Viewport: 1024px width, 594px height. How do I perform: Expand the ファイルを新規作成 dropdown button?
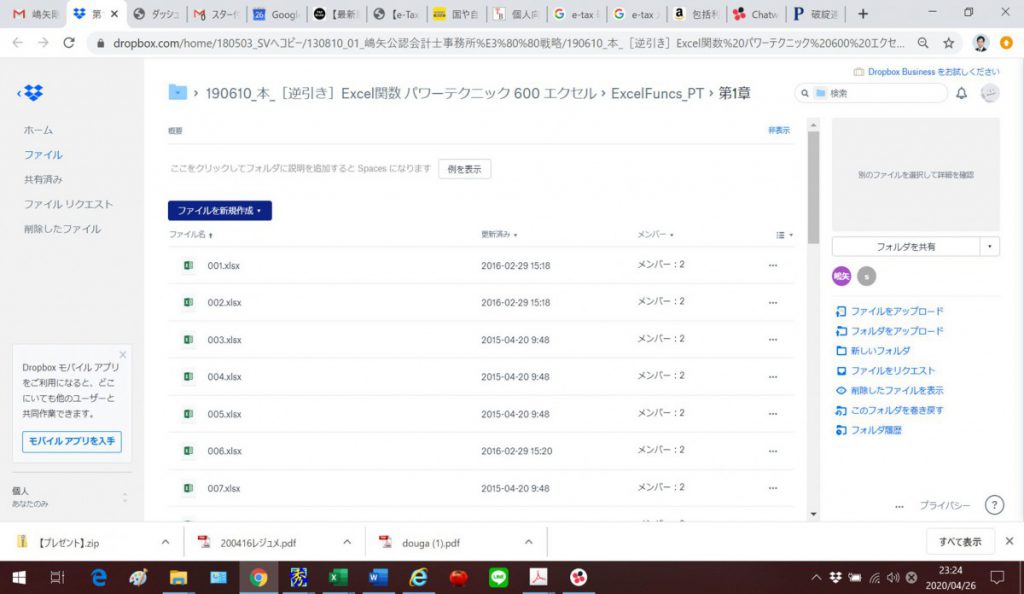(220, 211)
